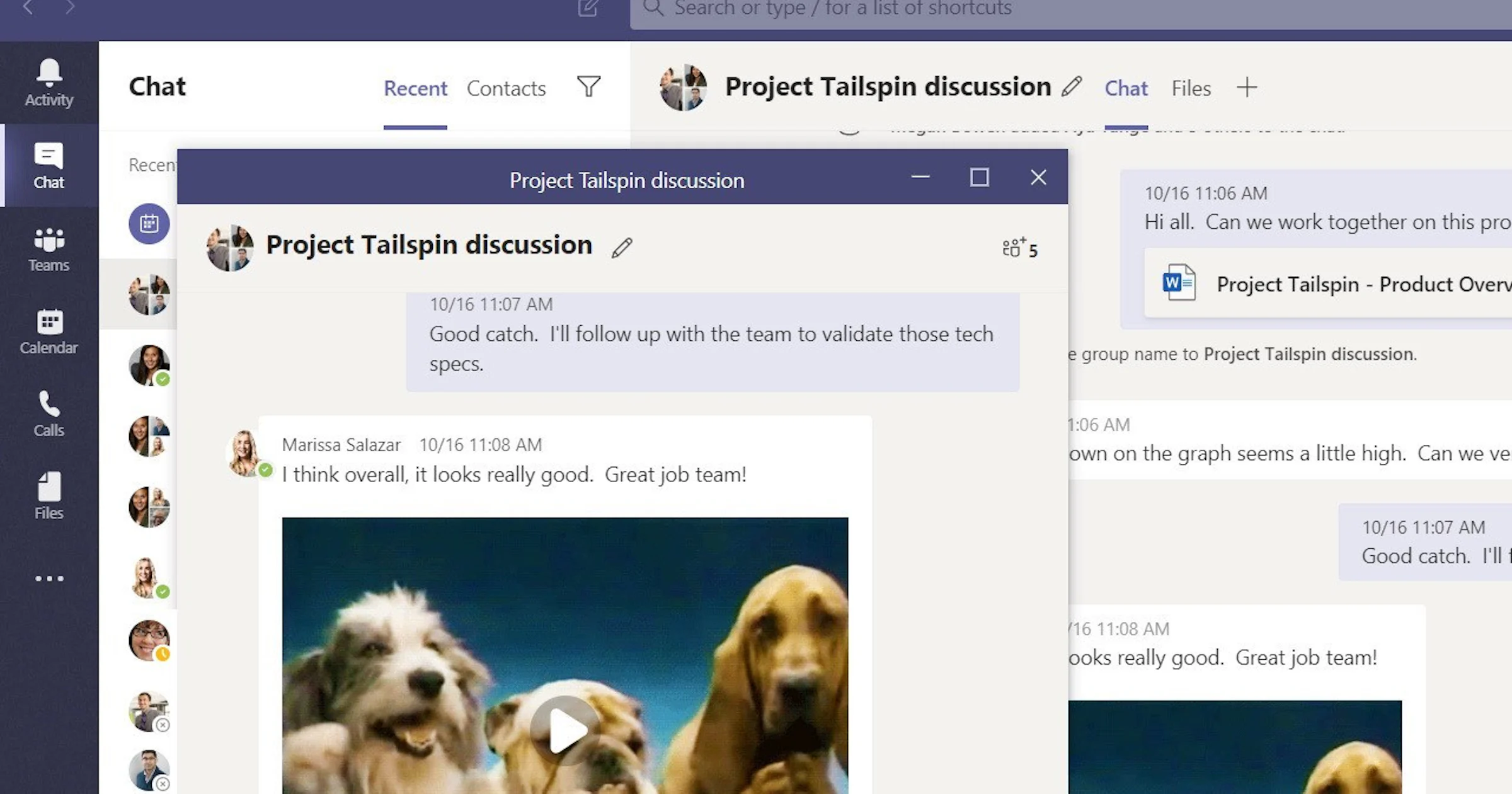Image resolution: width=1512 pixels, height=794 pixels.
Task: Go forward with the right arrow in the title bar
Action: tap(69, 8)
